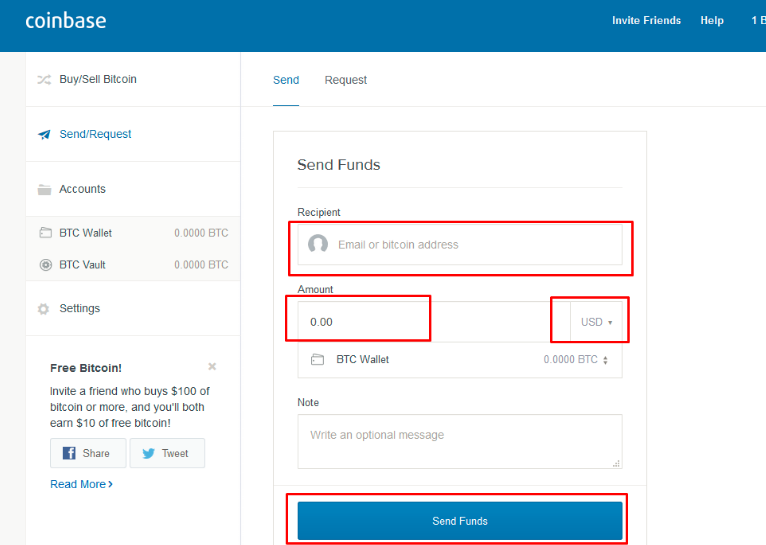Click the Accounts folder icon
This screenshot has height=545, width=766.
pyautogui.click(x=44, y=189)
